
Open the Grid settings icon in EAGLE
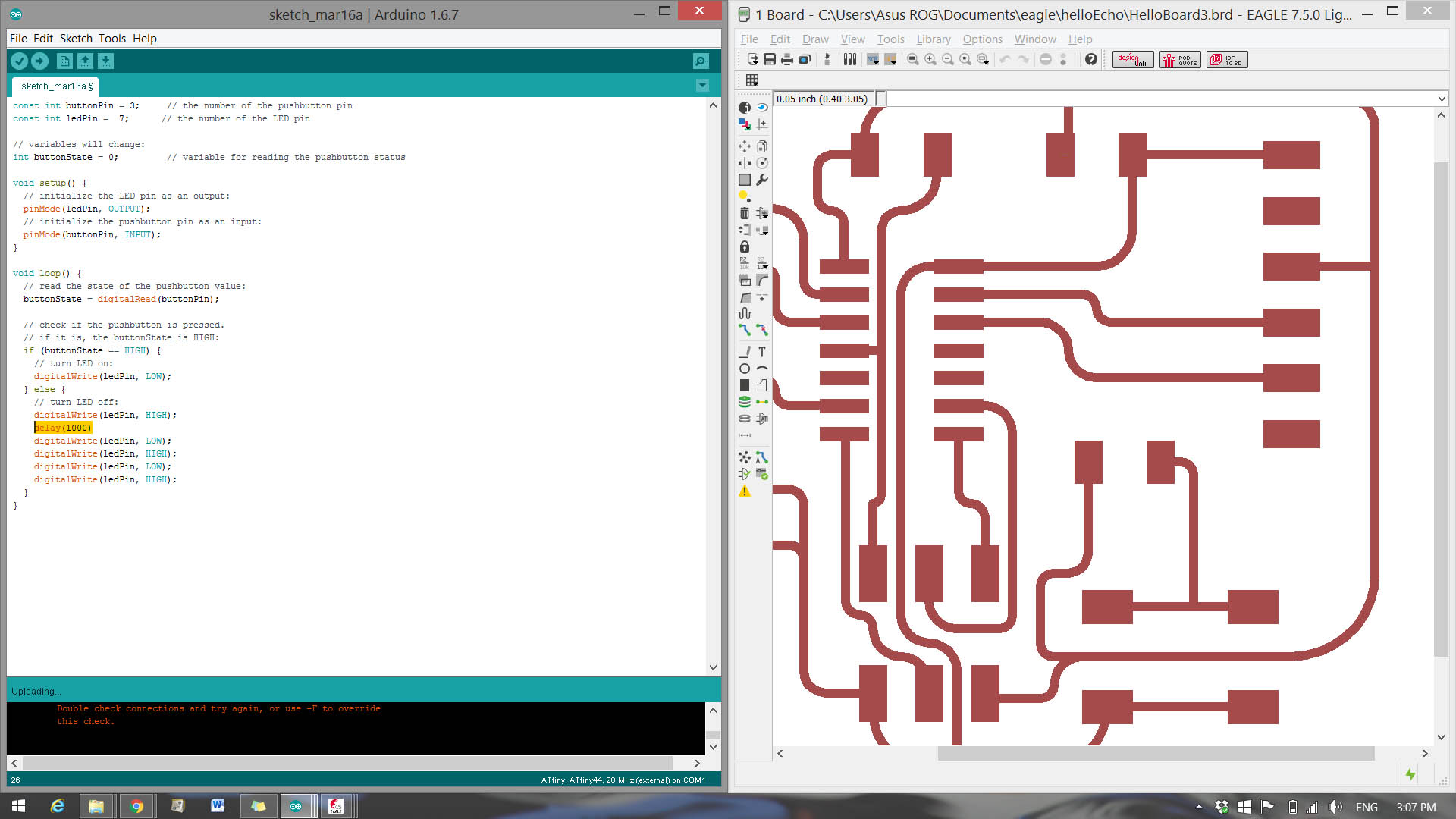click(752, 80)
